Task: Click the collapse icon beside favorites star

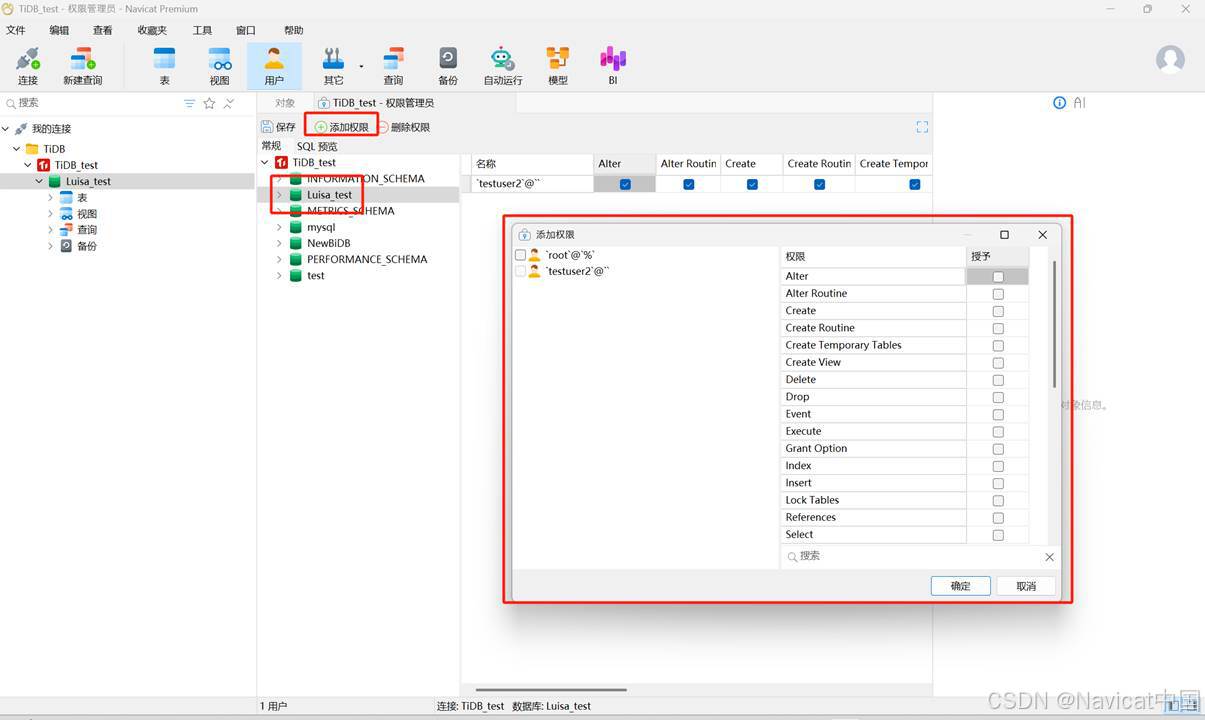Action: click(x=229, y=103)
